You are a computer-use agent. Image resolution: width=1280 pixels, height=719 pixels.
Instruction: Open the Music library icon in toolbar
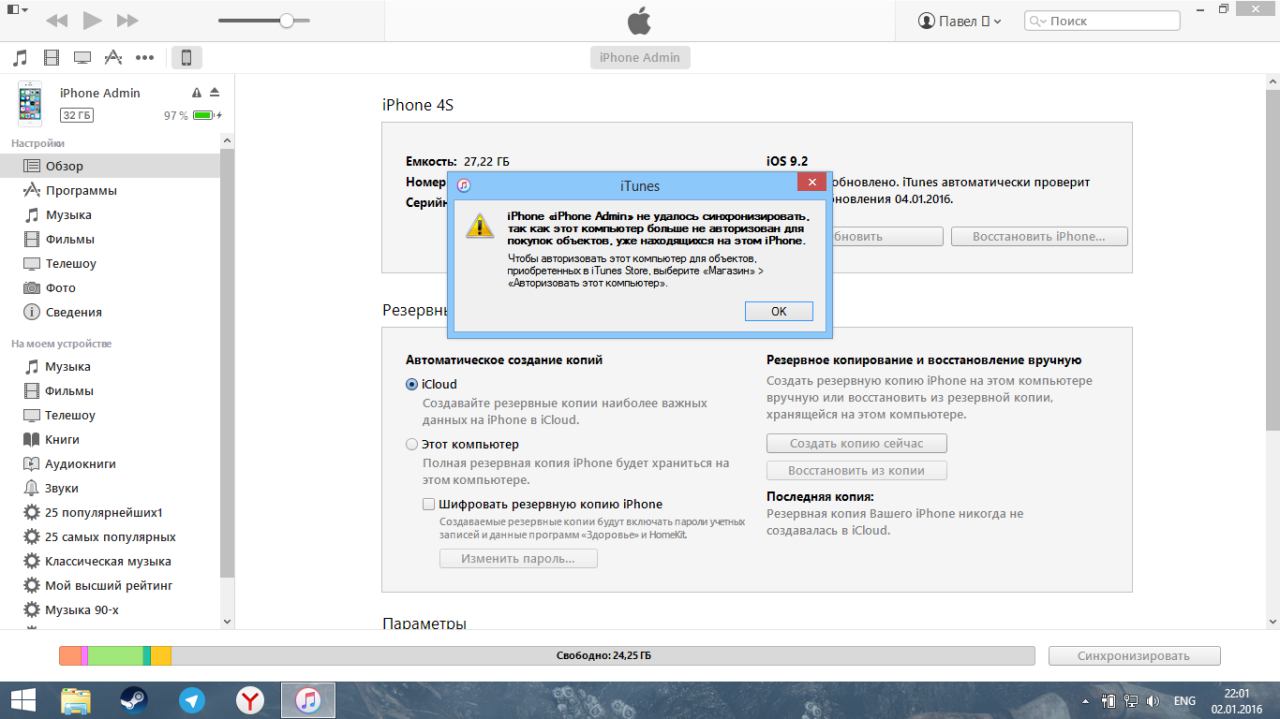point(21,58)
